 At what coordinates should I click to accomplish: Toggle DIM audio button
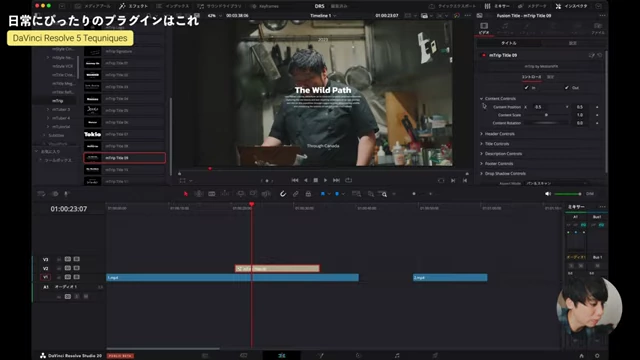[x=590, y=194]
